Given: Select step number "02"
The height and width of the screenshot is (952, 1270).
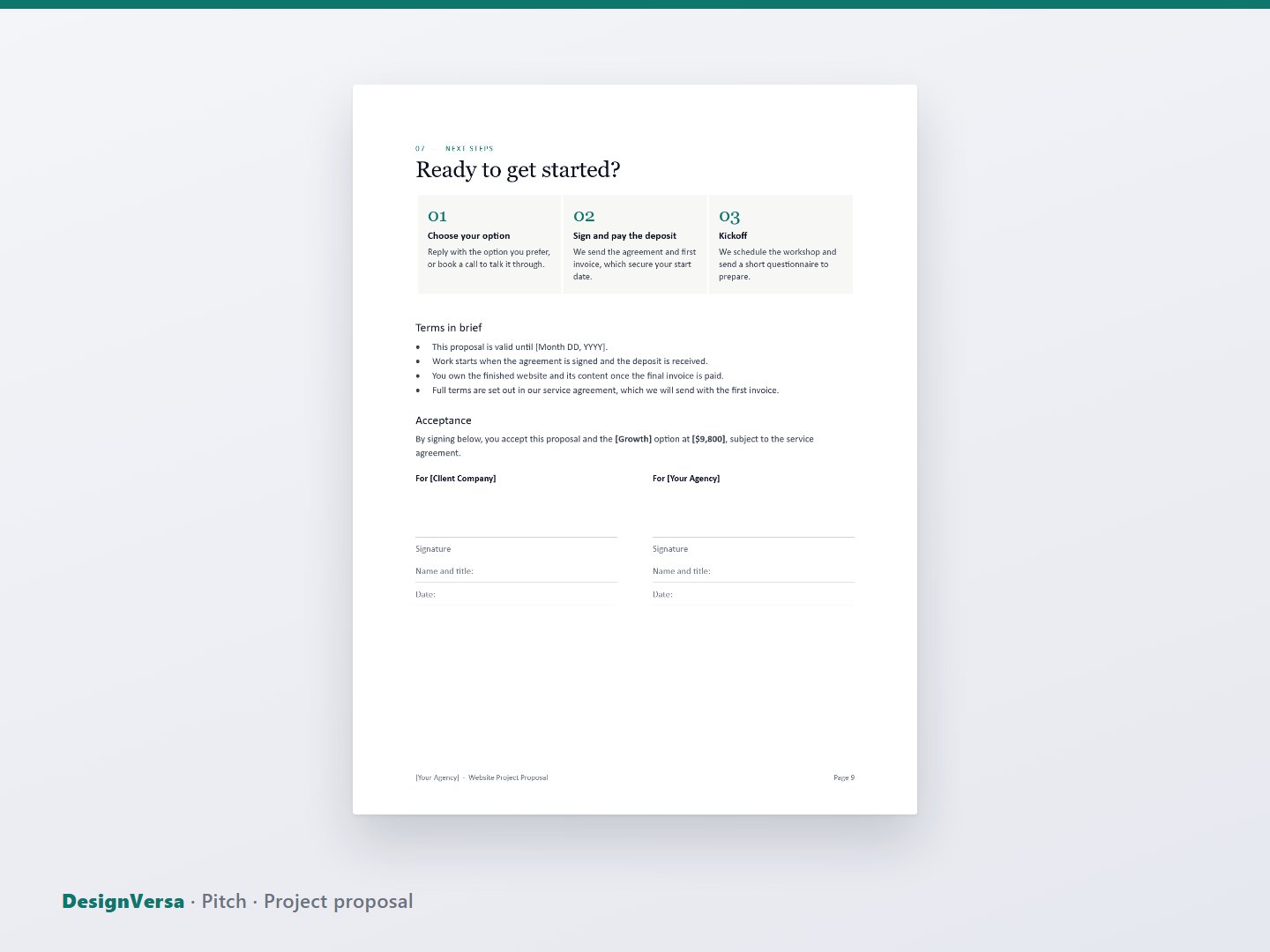Looking at the screenshot, I should (584, 216).
